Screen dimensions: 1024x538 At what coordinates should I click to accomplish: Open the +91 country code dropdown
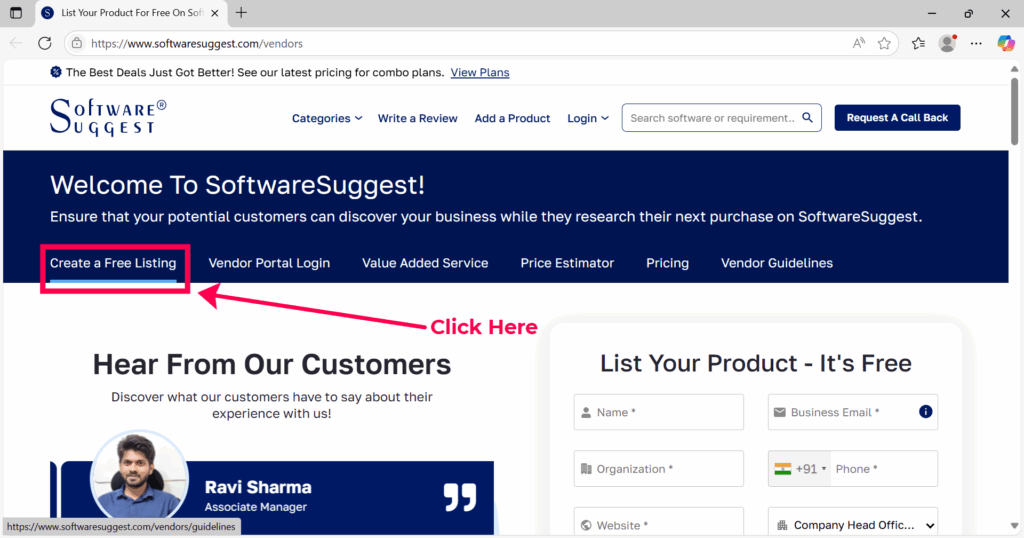click(x=799, y=469)
